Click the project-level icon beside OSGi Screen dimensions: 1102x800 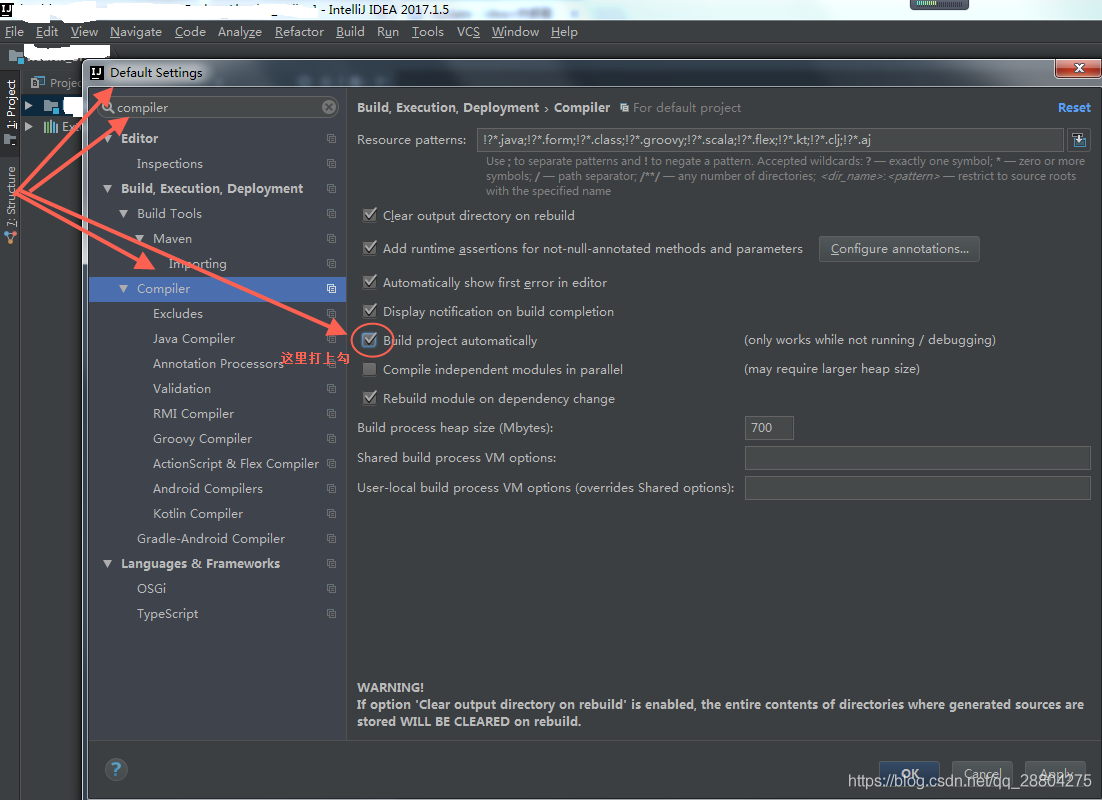(x=331, y=589)
